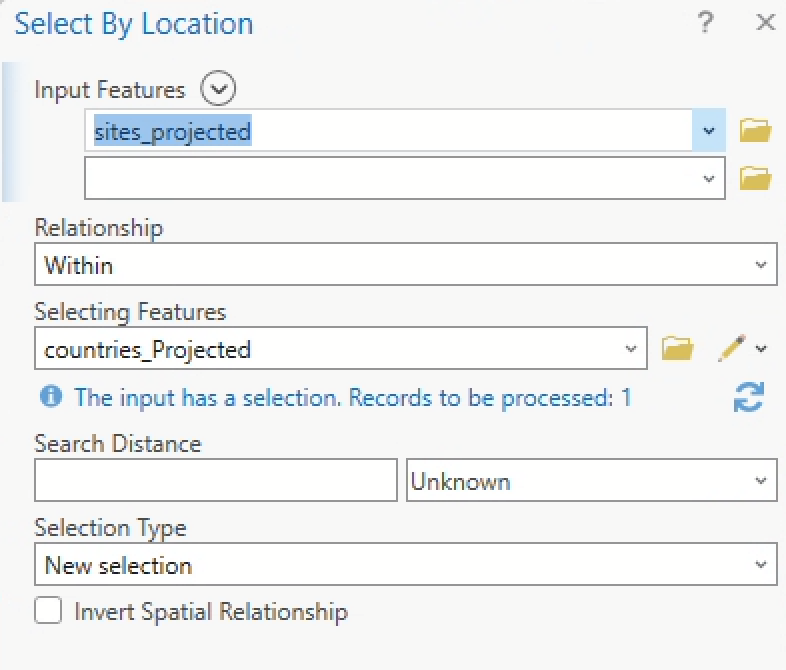Image resolution: width=786 pixels, height=670 pixels.
Task: Expand the Input Features circular chevron
Action: pos(218,89)
